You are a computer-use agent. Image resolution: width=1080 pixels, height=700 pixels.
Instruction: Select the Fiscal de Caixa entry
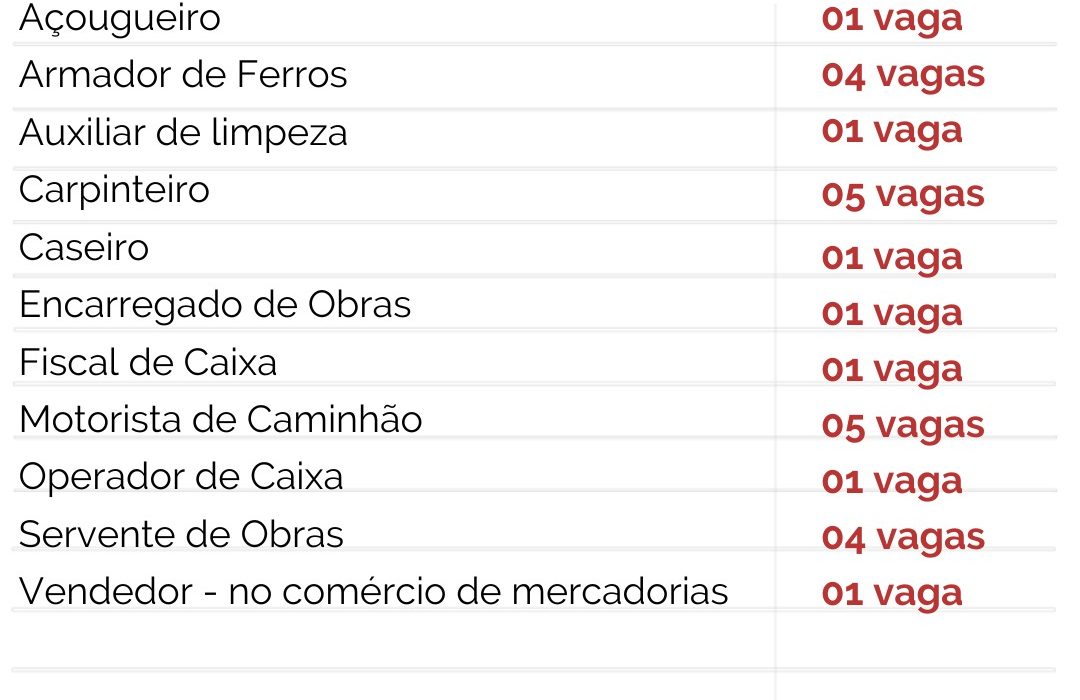[148, 362]
